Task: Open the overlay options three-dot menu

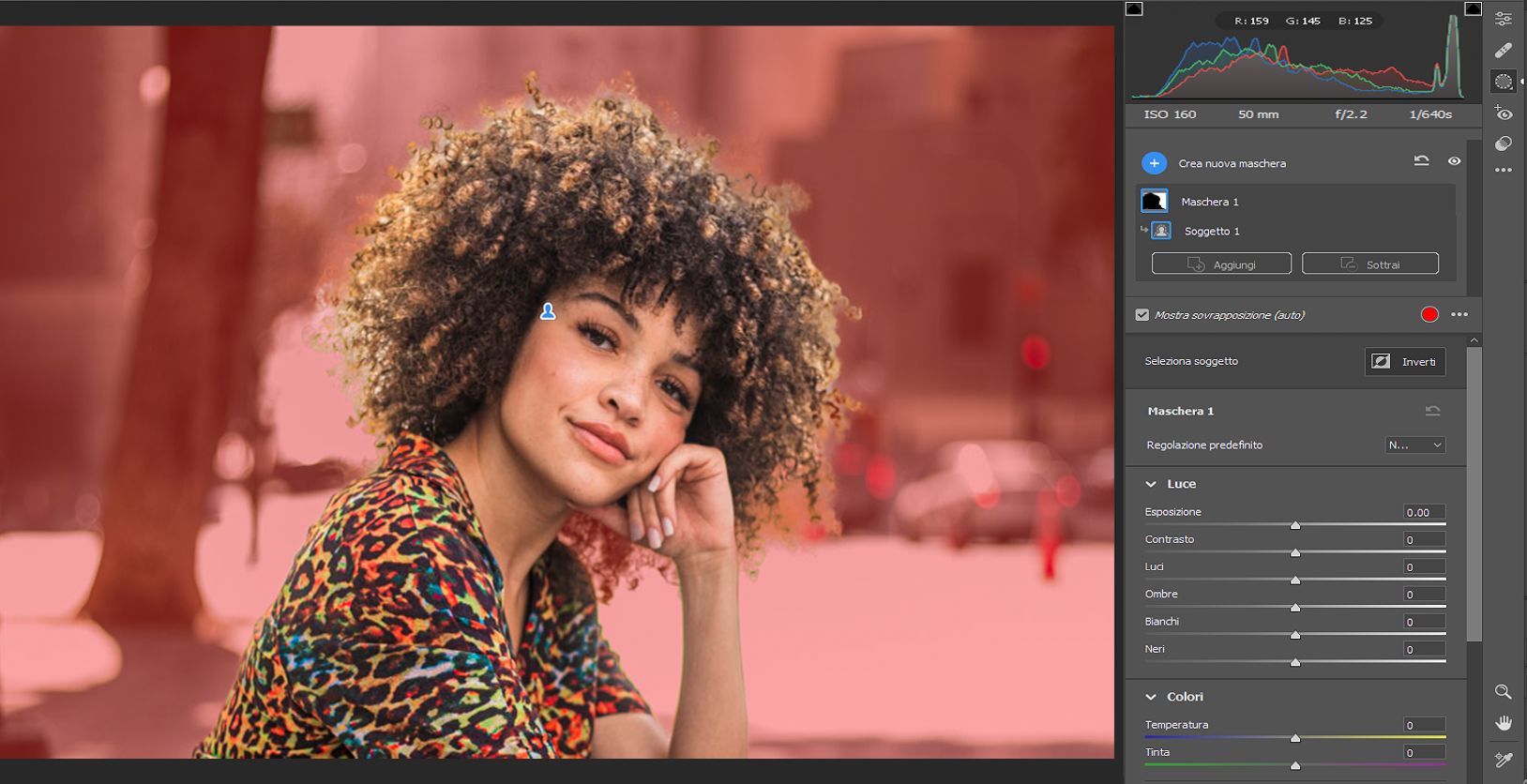Action: pos(1459,315)
